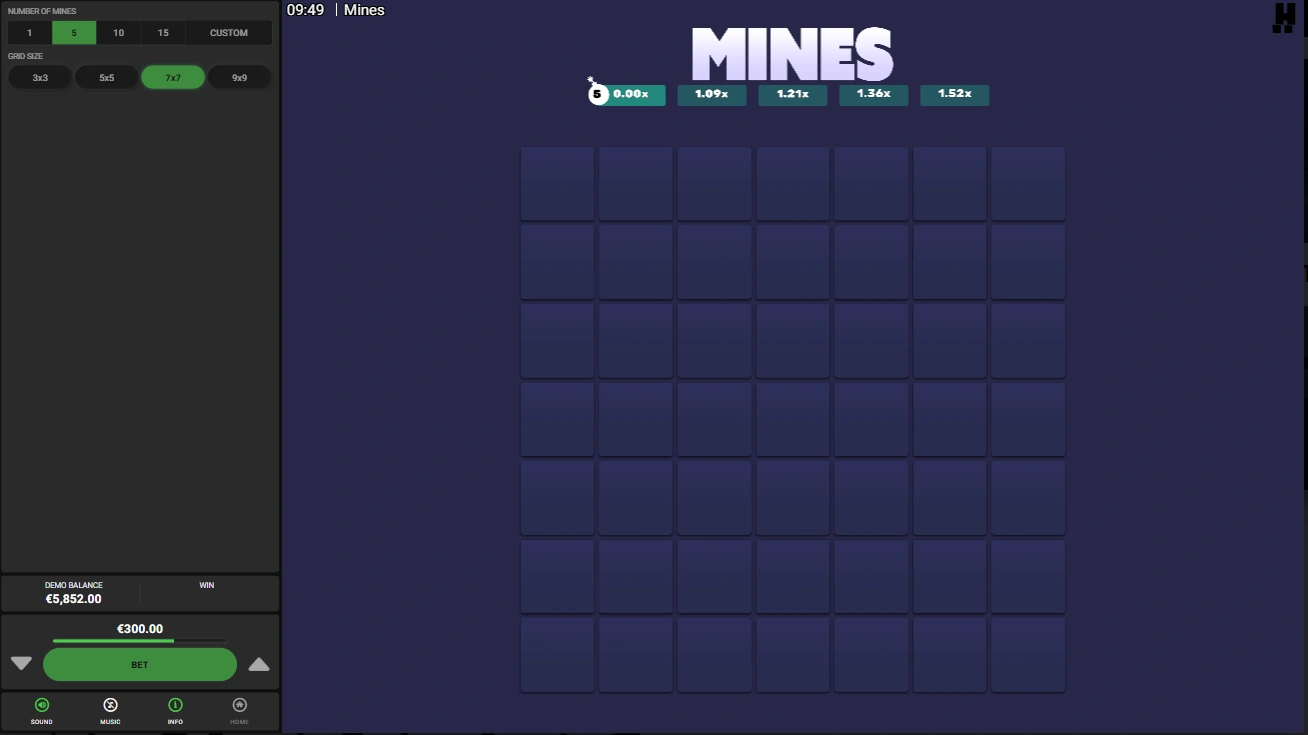Click the bet amount slider bar

(x=139, y=641)
